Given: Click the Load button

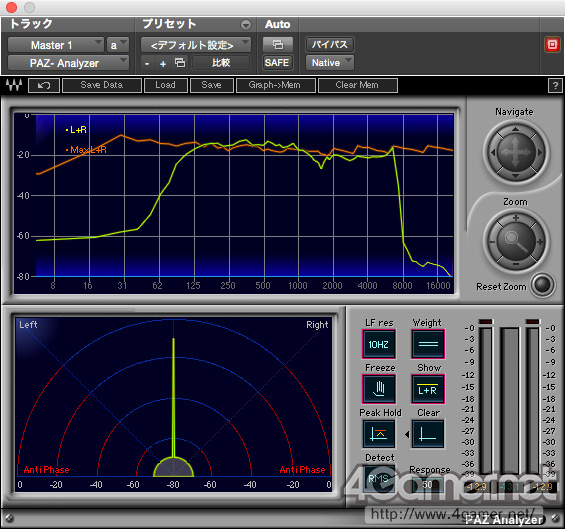Looking at the screenshot, I should click(x=165, y=85).
